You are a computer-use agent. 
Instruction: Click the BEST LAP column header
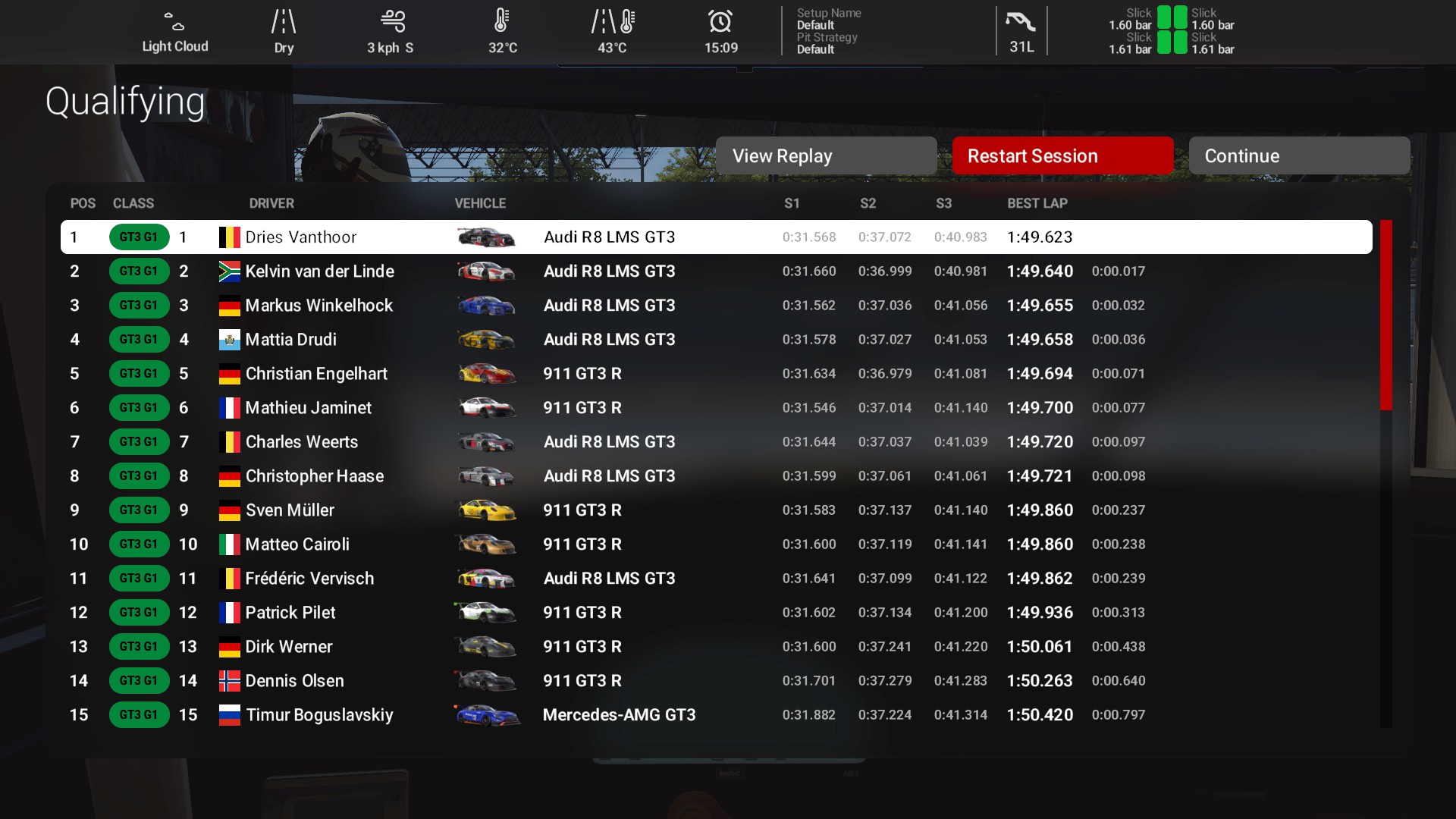click(1037, 203)
